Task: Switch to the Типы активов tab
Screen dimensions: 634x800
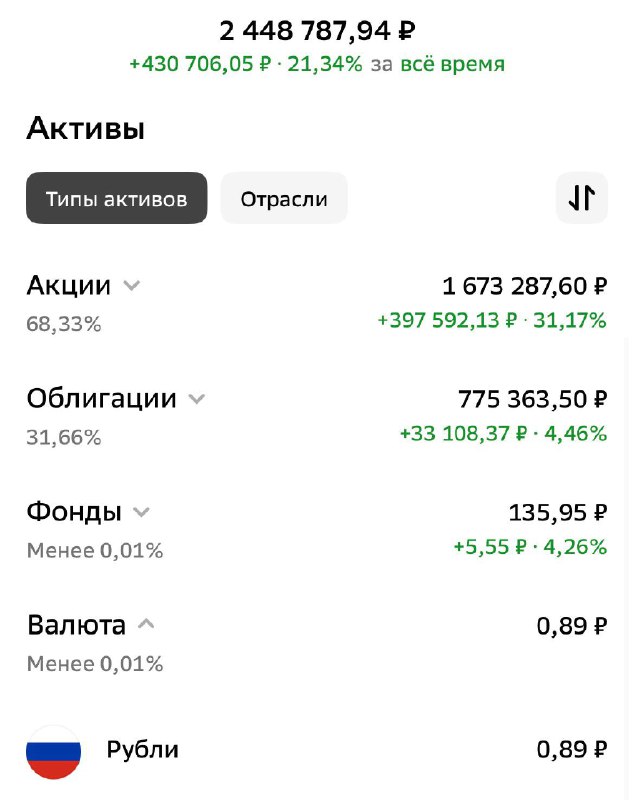Action: (x=116, y=198)
